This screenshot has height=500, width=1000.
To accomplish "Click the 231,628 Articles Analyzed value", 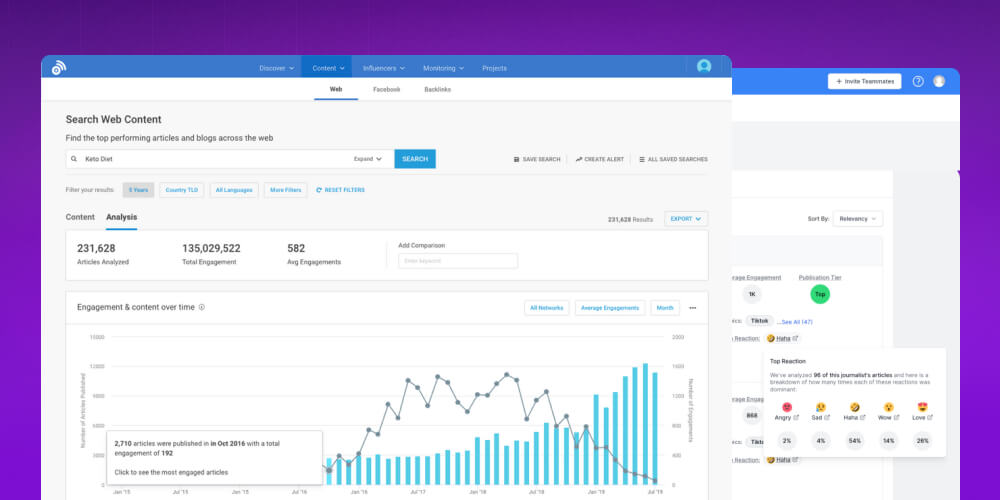I will (96, 249).
